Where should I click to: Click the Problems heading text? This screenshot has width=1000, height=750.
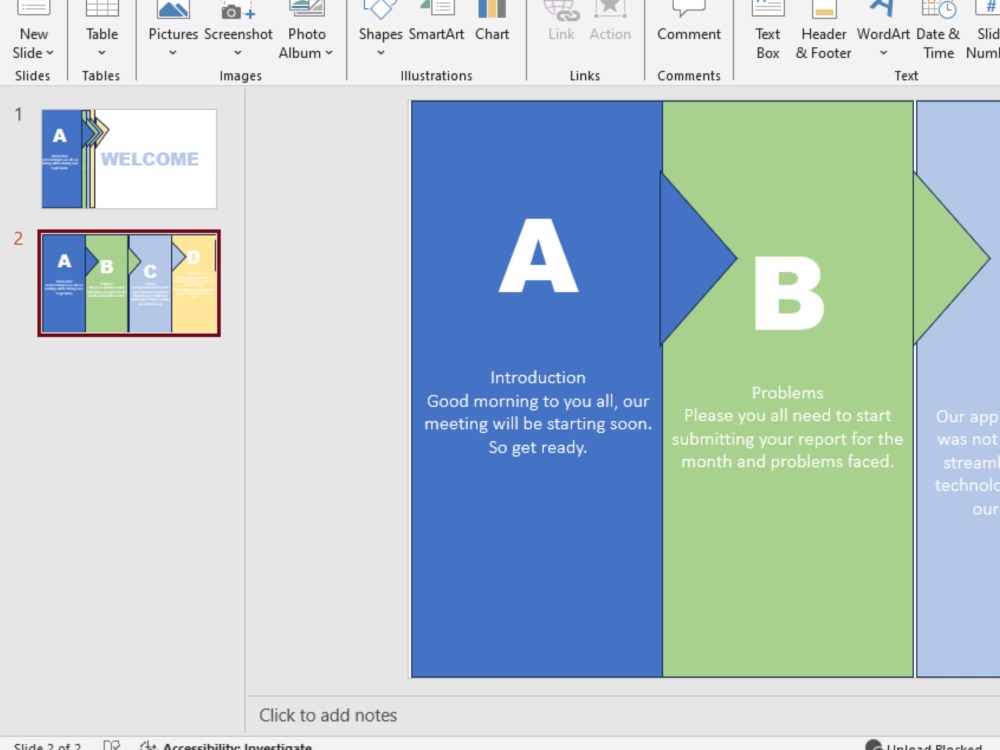787,393
